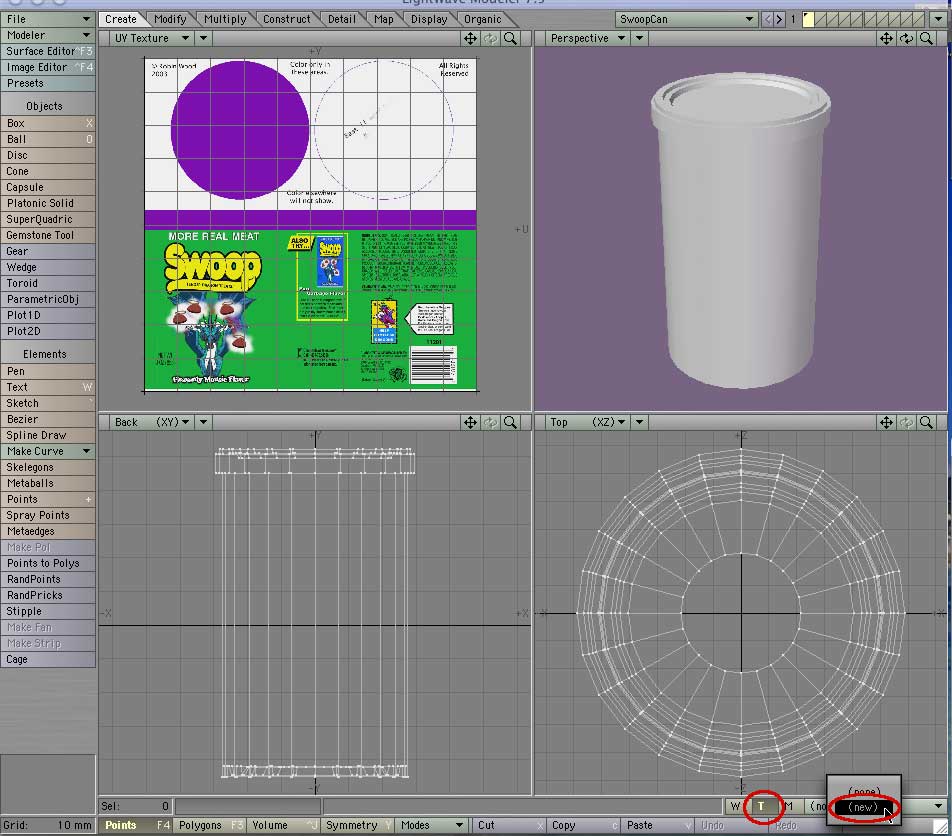Open the Create tab
Screen dimensions: 952x836
(121, 19)
